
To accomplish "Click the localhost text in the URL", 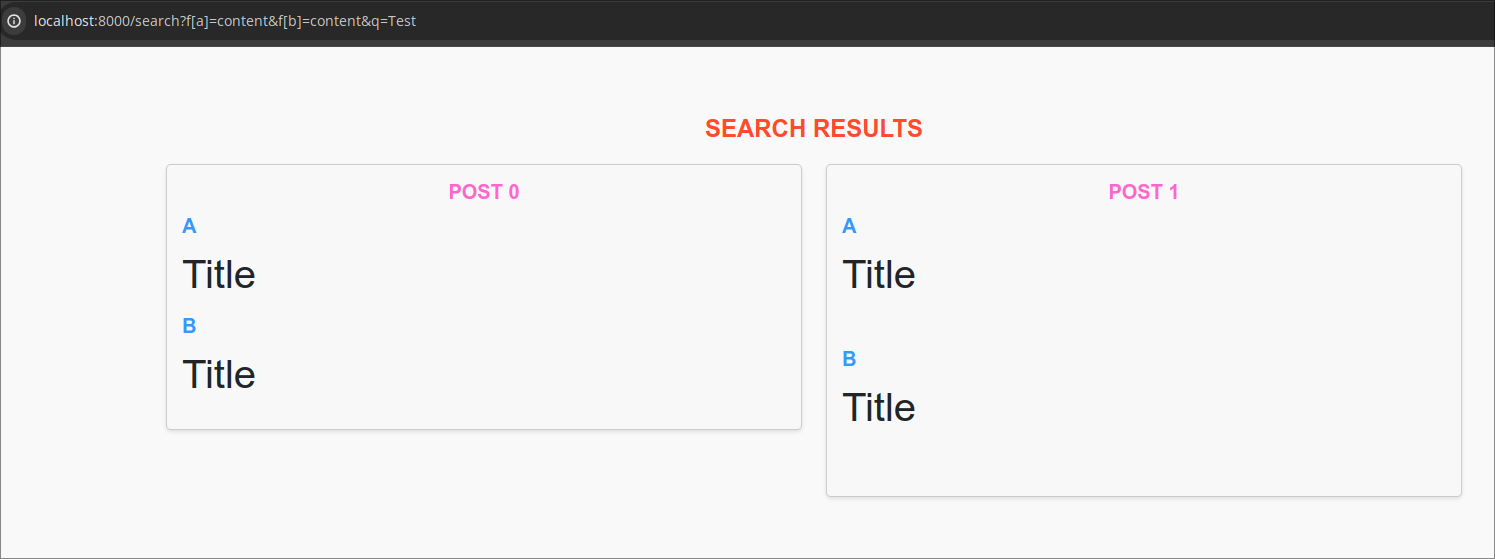I will [63, 21].
